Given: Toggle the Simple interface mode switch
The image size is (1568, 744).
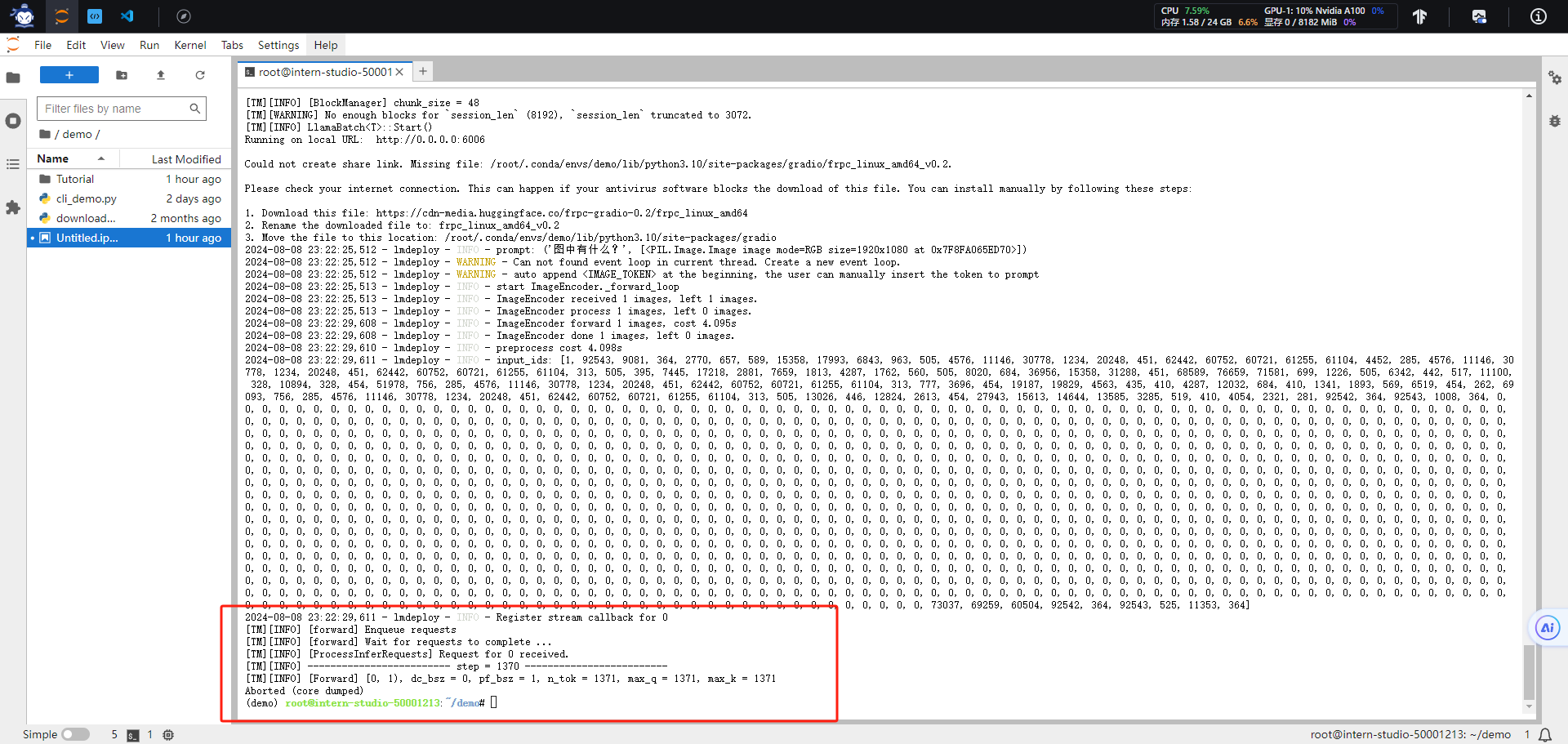Looking at the screenshot, I should [75, 734].
